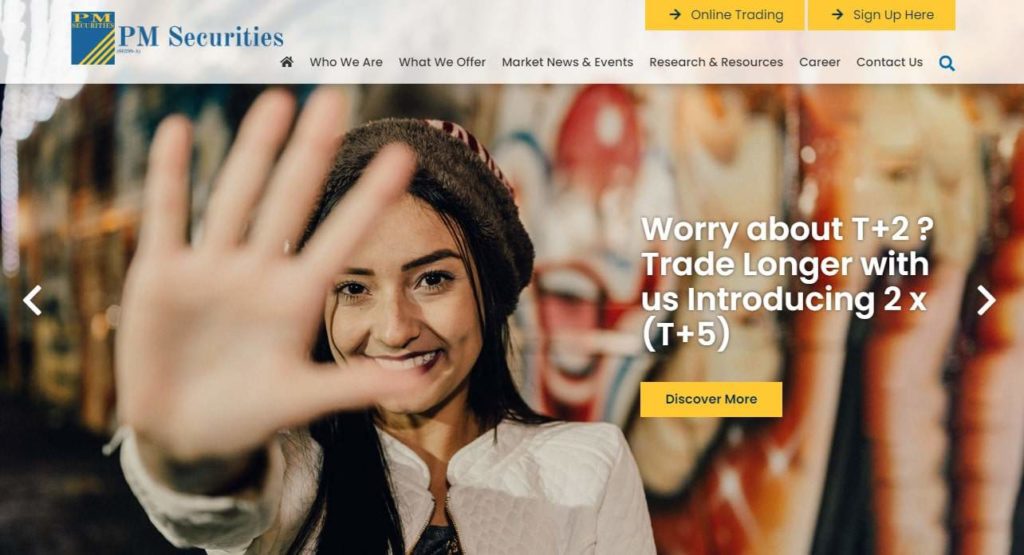
Task: Go to Contact Us page
Action: [x=889, y=62]
